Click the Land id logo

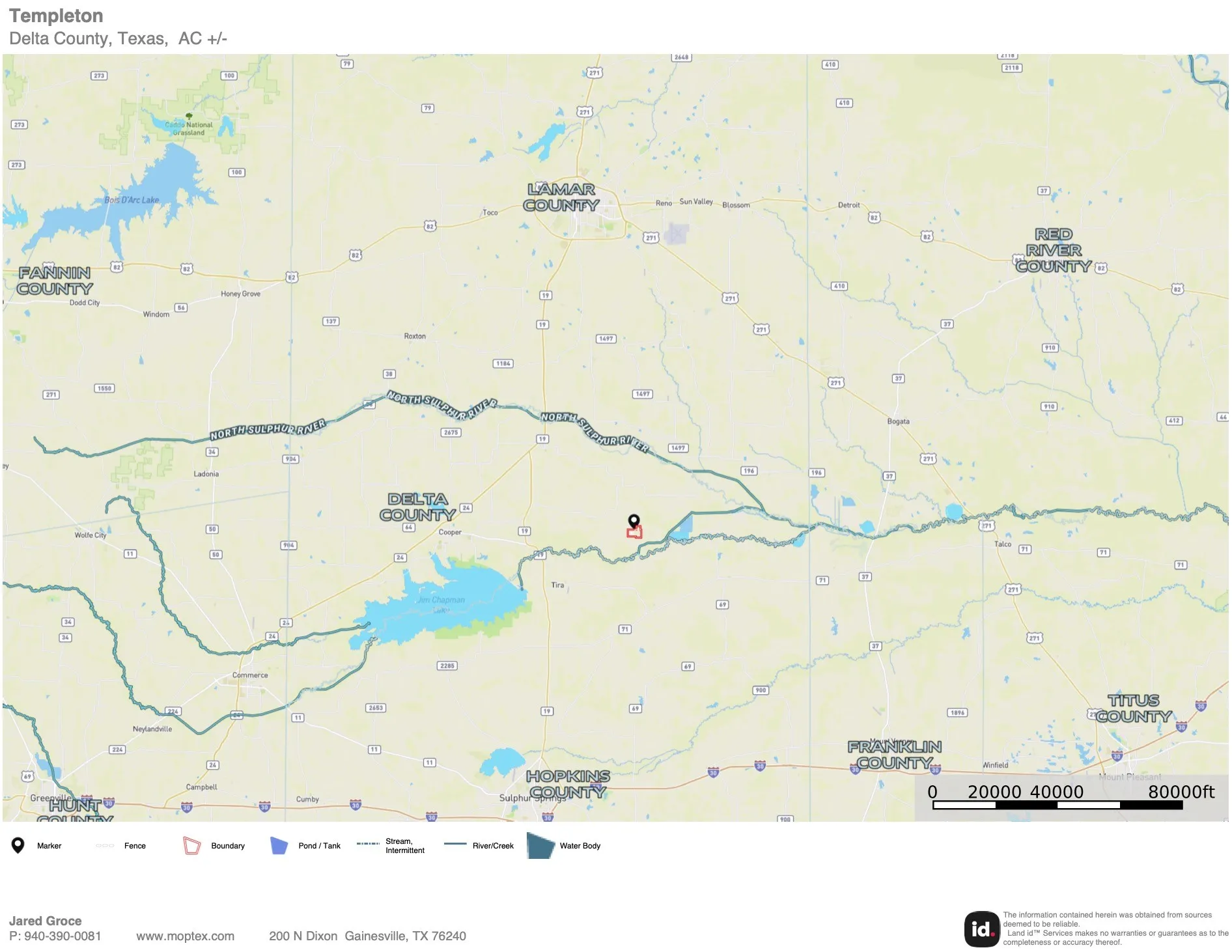pyautogui.click(x=981, y=929)
